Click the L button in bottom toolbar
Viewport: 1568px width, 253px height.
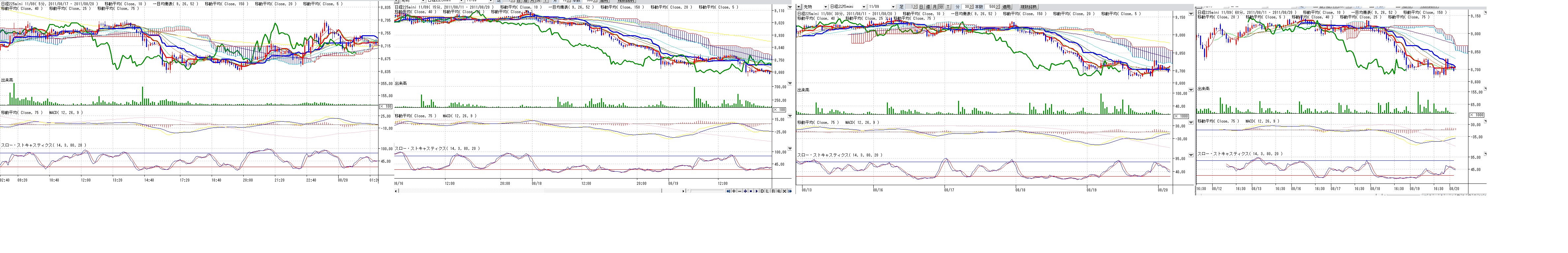click(x=768, y=191)
